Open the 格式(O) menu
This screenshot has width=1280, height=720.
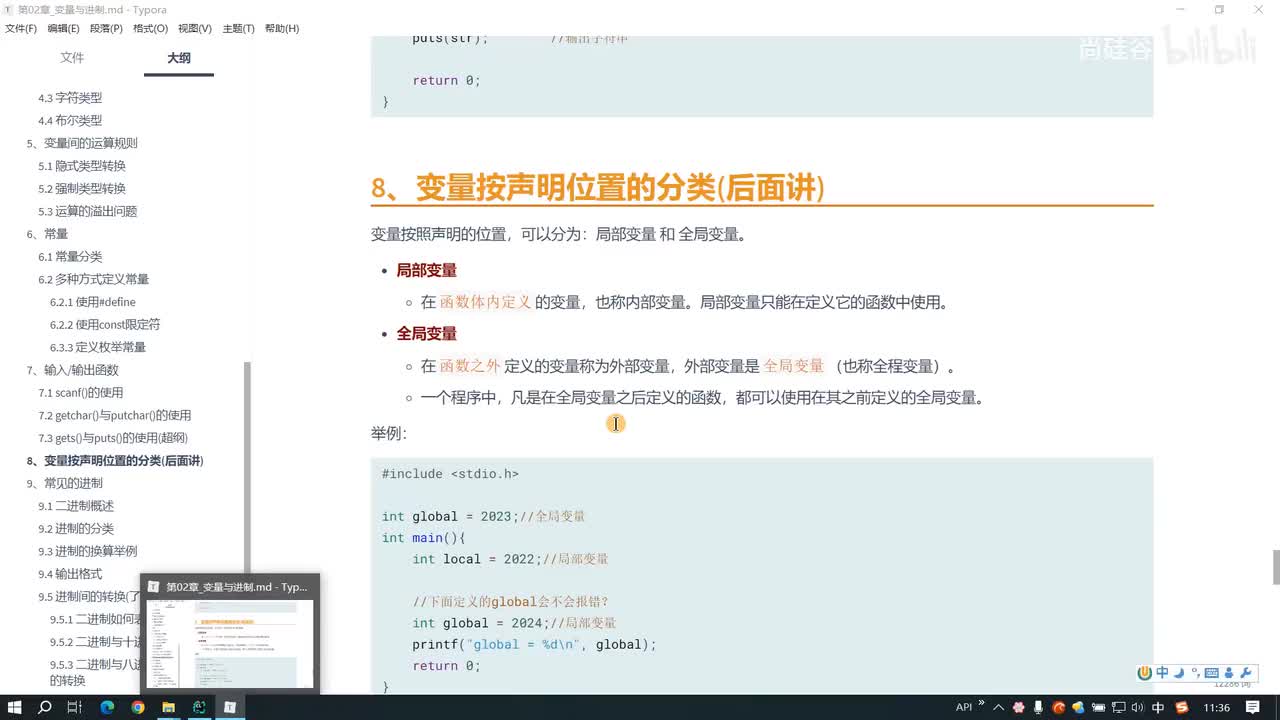pyautogui.click(x=151, y=29)
